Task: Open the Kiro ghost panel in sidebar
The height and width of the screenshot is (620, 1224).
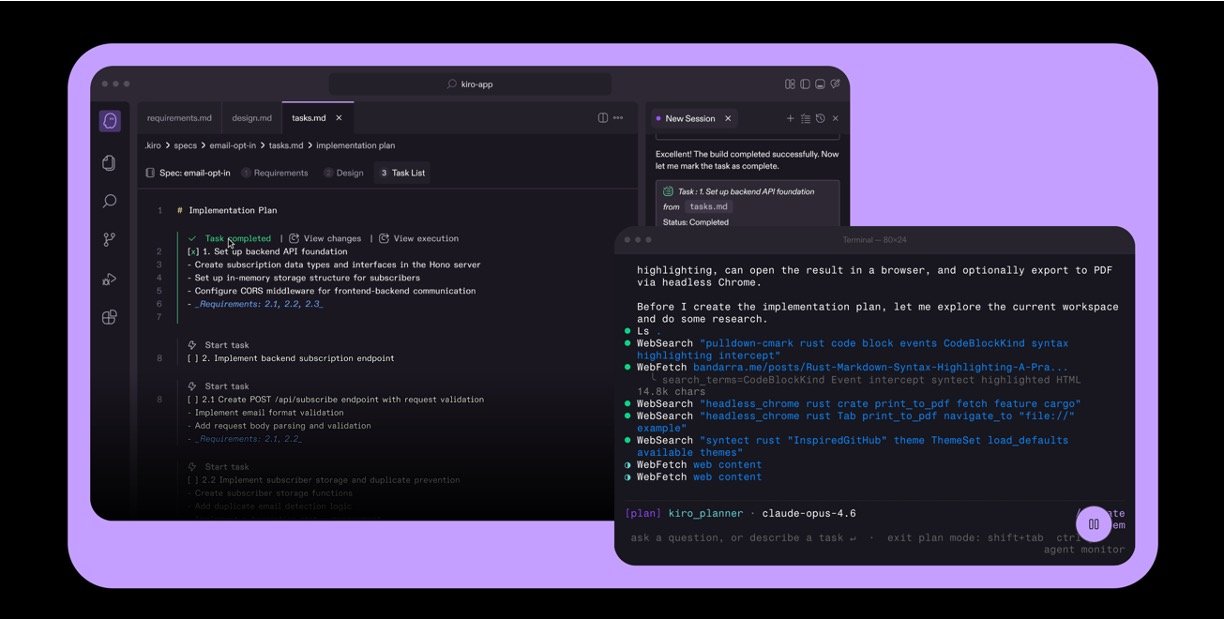Action: (x=110, y=121)
